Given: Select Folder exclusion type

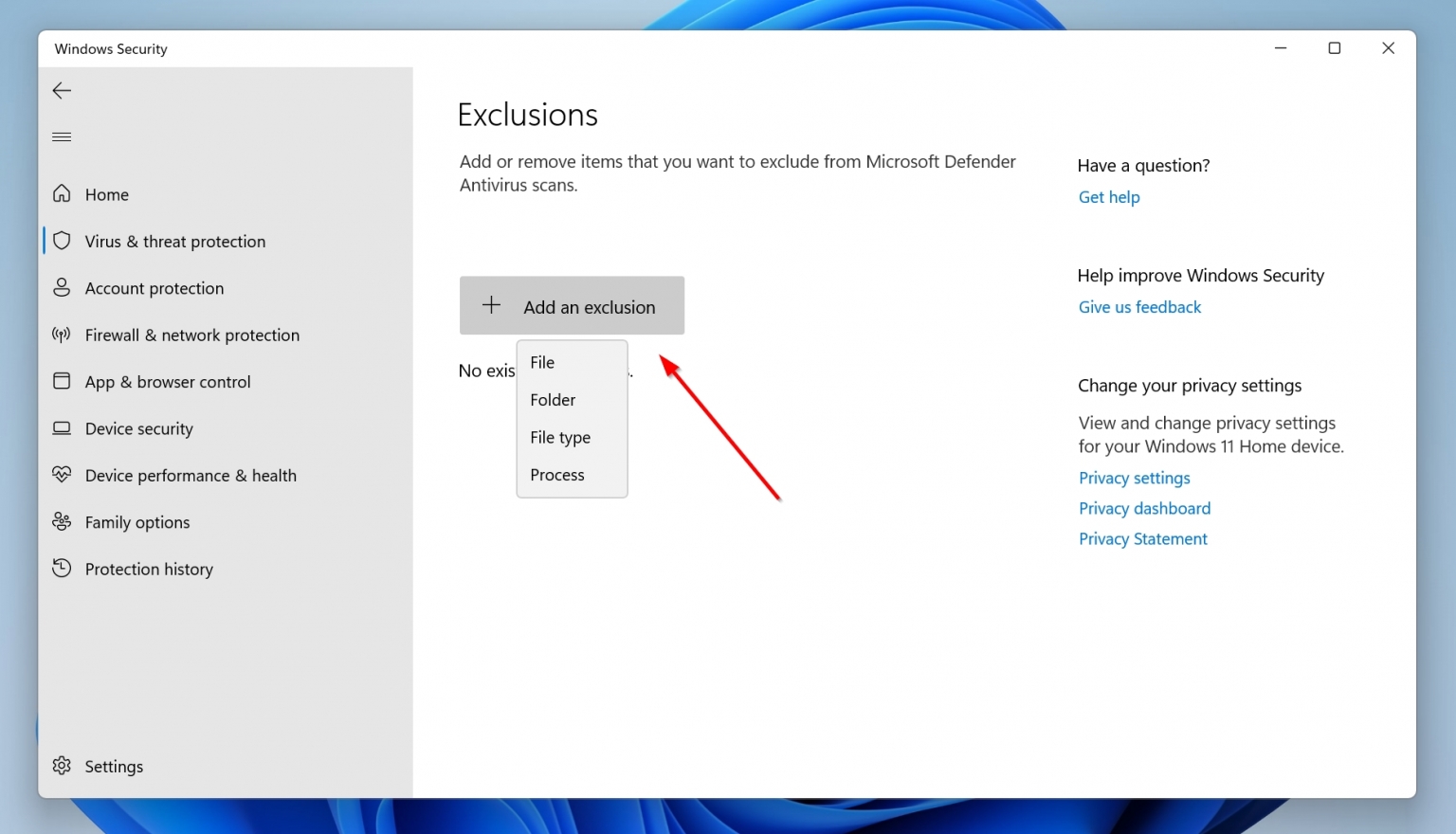Looking at the screenshot, I should 553,399.
